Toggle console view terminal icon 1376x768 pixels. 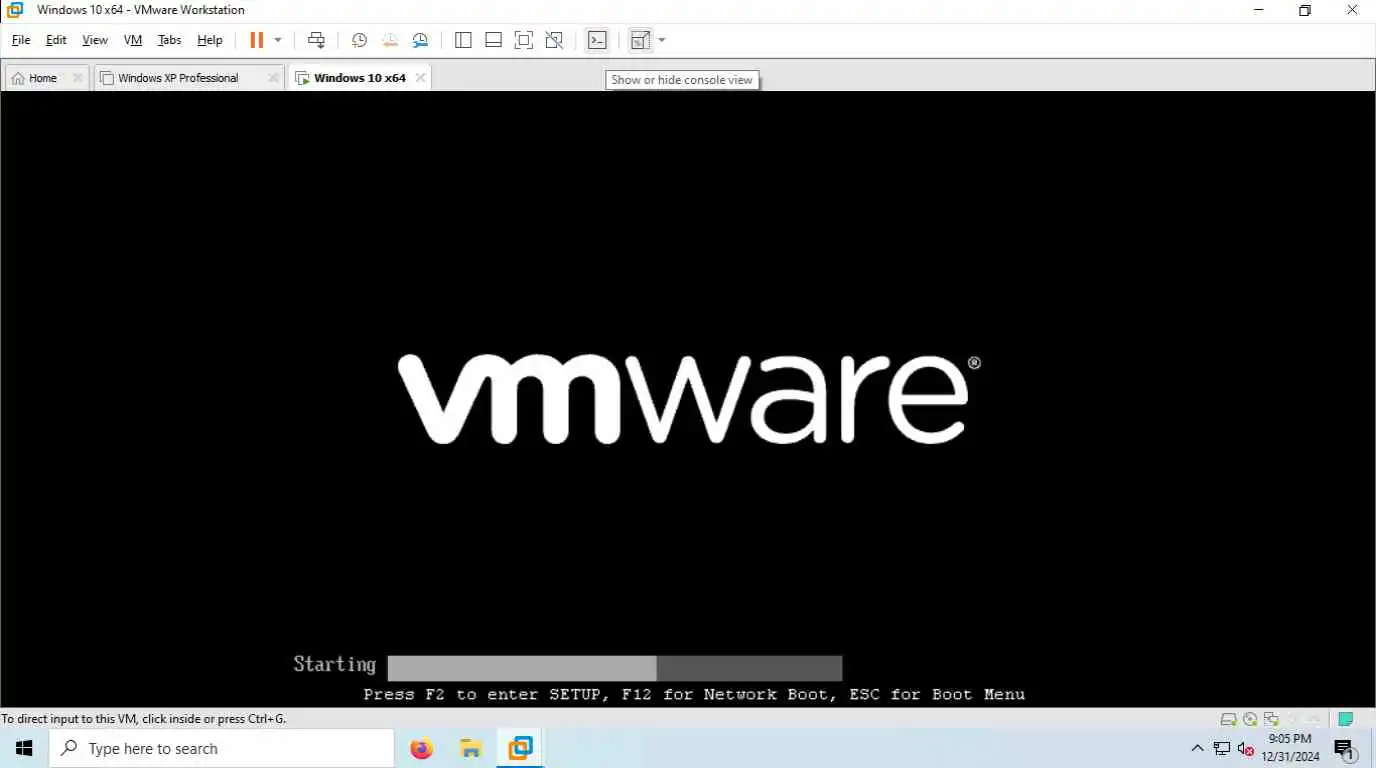click(597, 40)
